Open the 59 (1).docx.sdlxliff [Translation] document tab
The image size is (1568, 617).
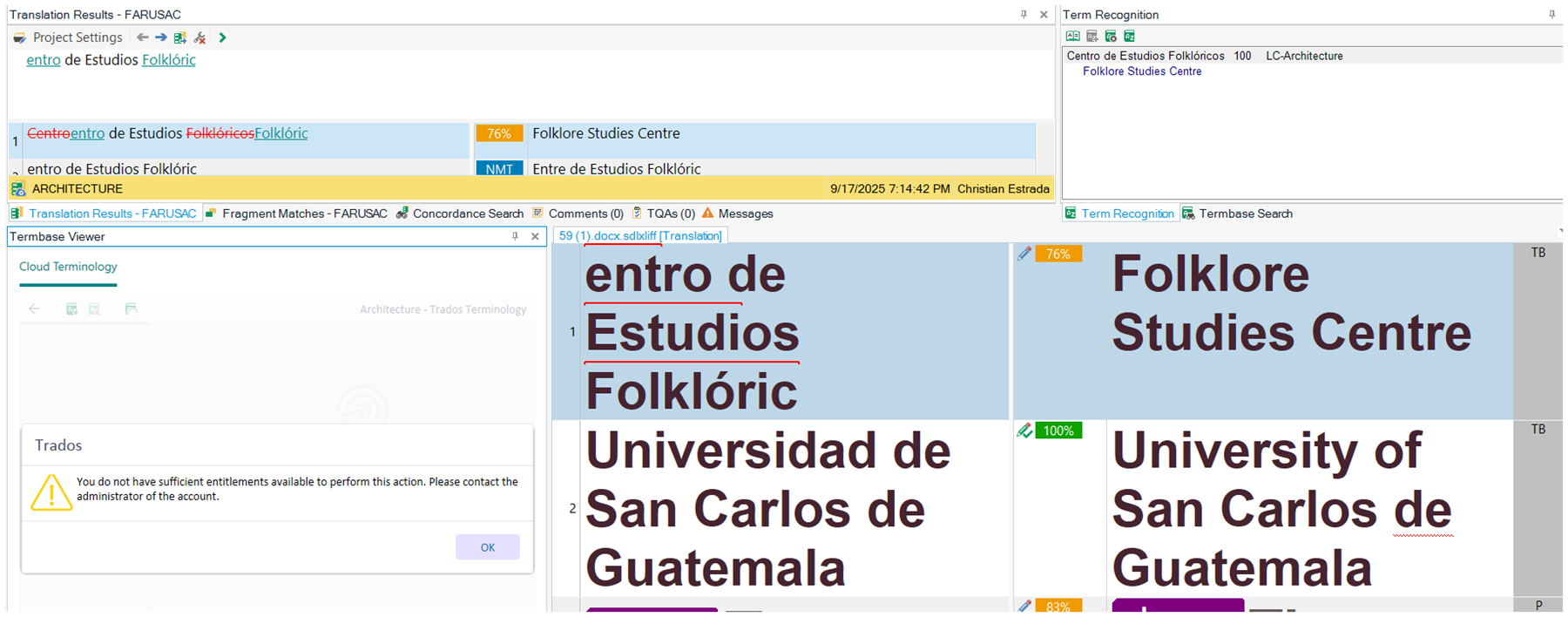pyautogui.click(x=640, y=236)
